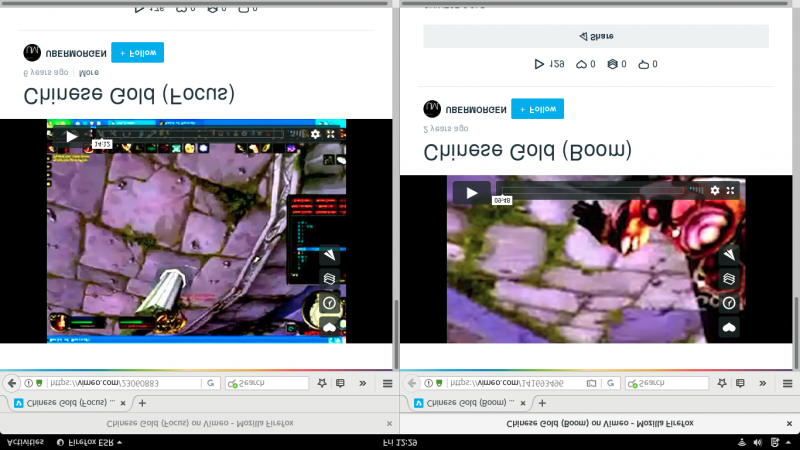Follow UBERMORGEN on the Boom page
Screen dimensions: 800x450
[x=537, y=109]
